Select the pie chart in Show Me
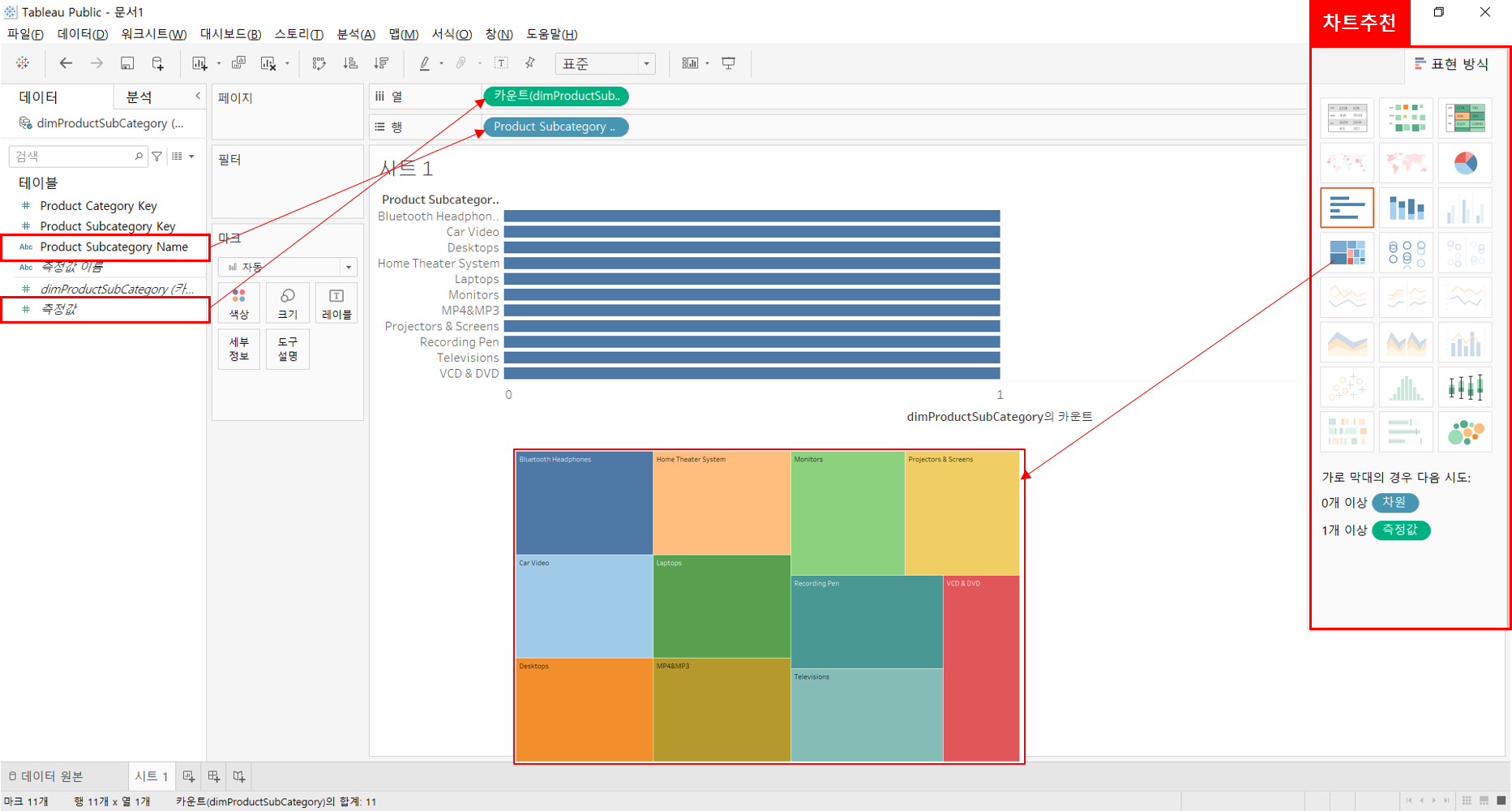Viewport: 1512px width, 811px height. (x=1465, y=163)
